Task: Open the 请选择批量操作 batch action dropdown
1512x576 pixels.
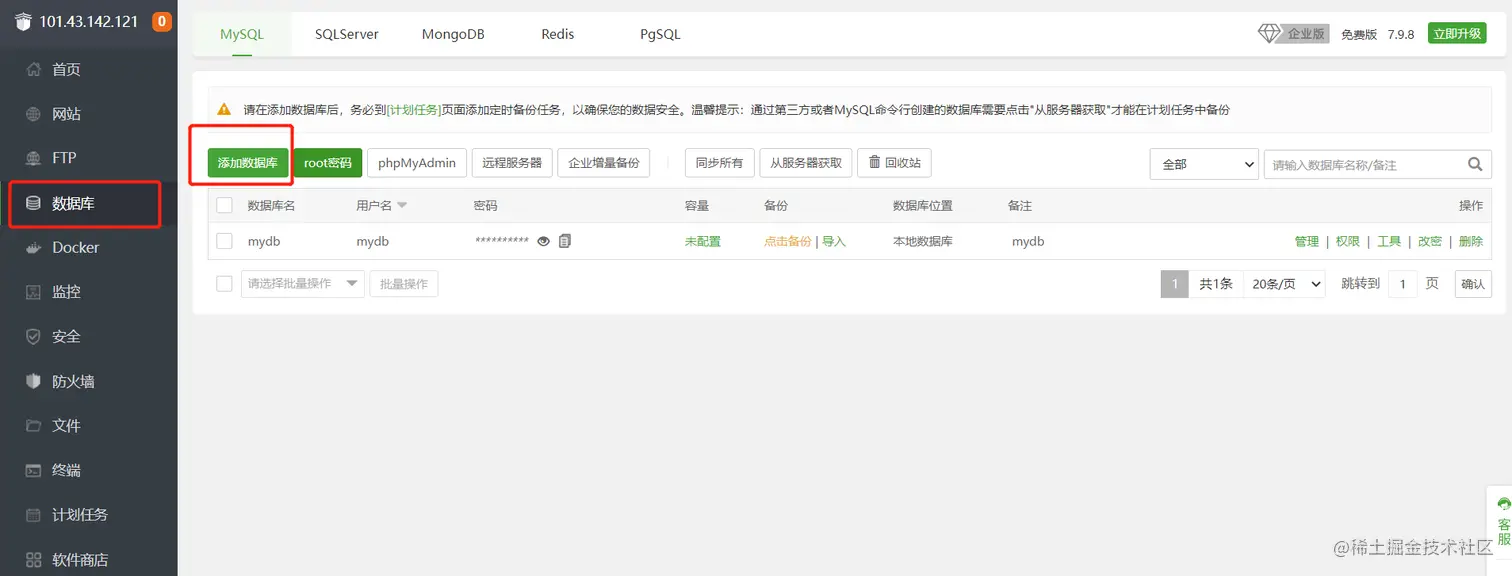Action: [x=303, y=284]
